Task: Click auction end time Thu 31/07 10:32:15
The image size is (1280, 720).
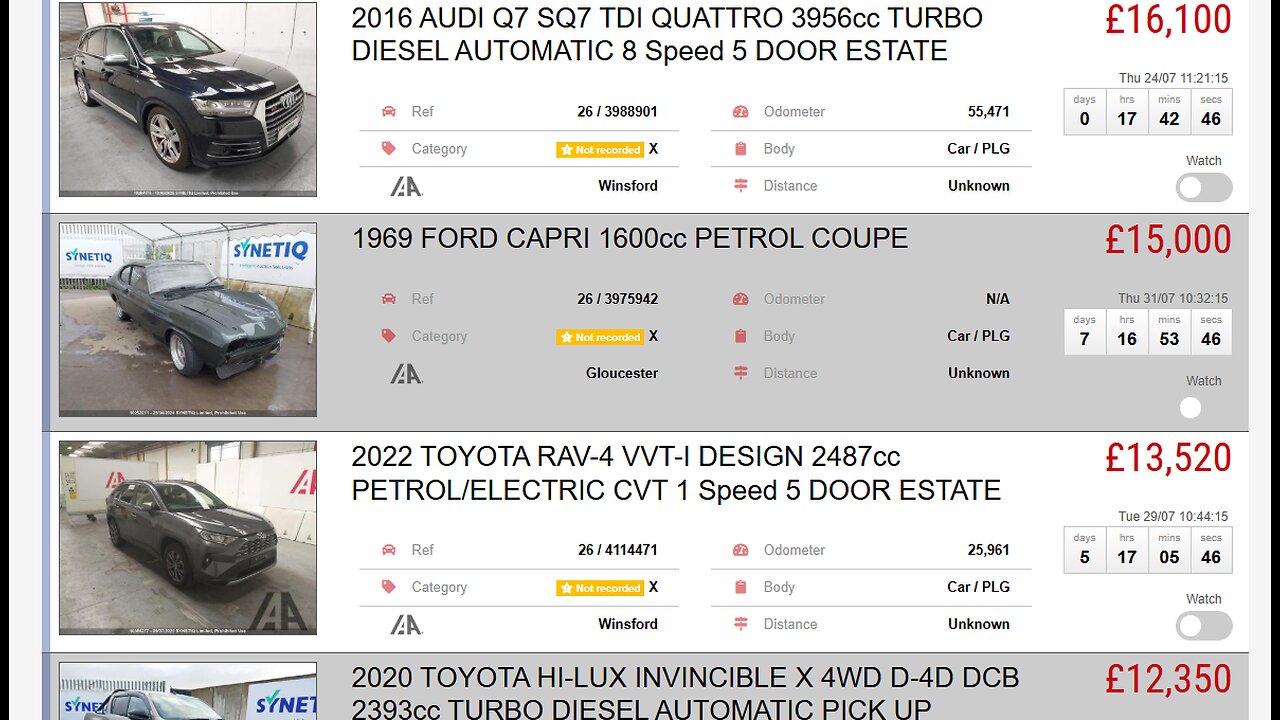Action: (1173, 298)
